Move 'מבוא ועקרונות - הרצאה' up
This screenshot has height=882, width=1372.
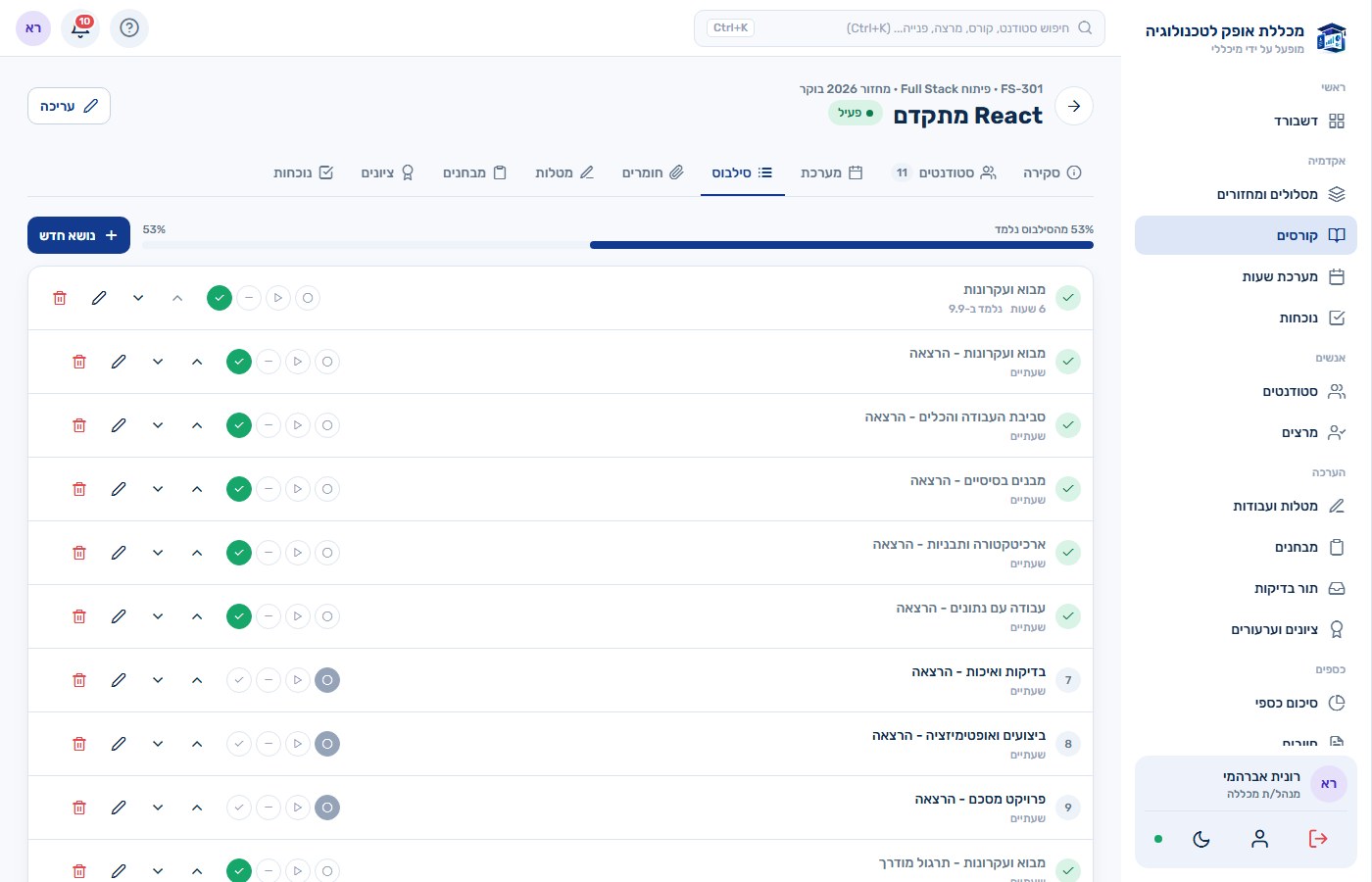click(197, 362)
